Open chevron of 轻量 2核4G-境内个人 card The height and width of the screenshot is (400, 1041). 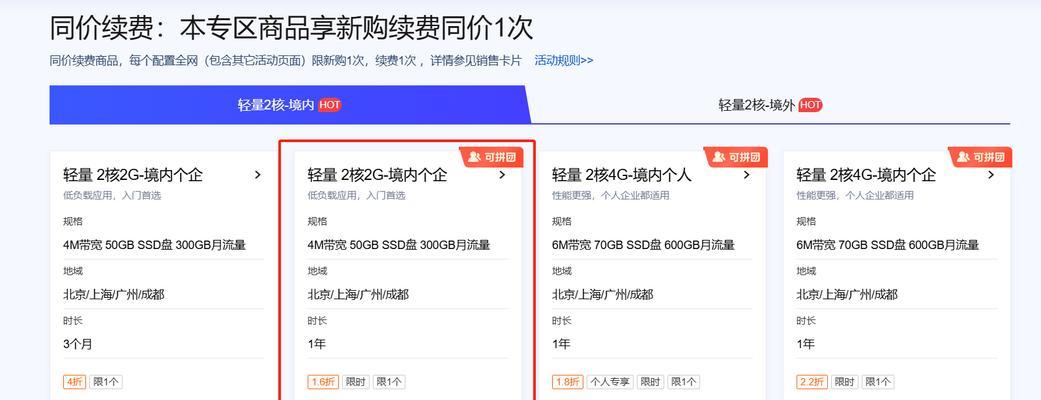coord(746,175)
